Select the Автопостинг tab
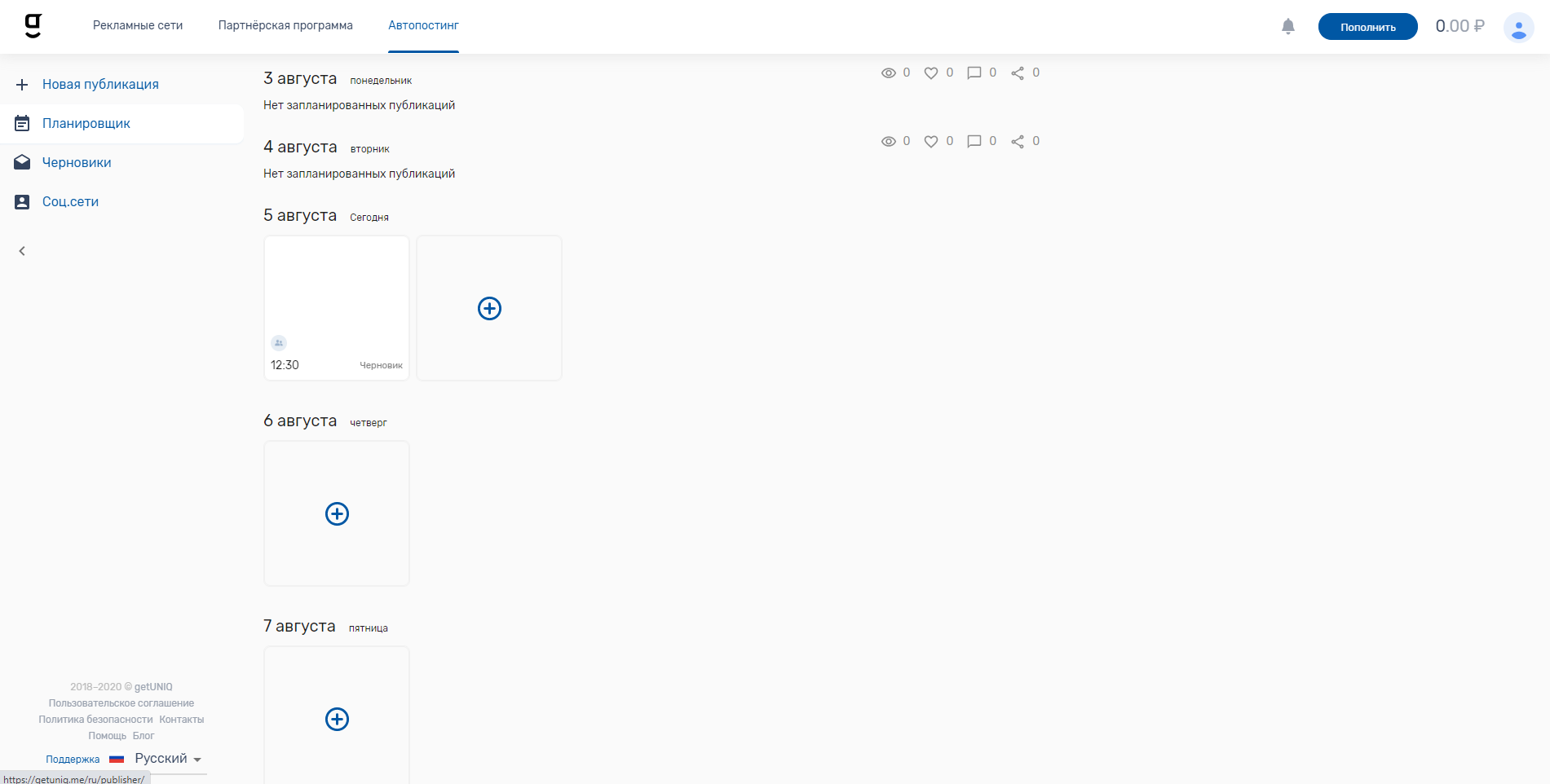Image resolution: width=1550 pixels, height=784 pixels. pyautogui.click(x=423, y=25)
